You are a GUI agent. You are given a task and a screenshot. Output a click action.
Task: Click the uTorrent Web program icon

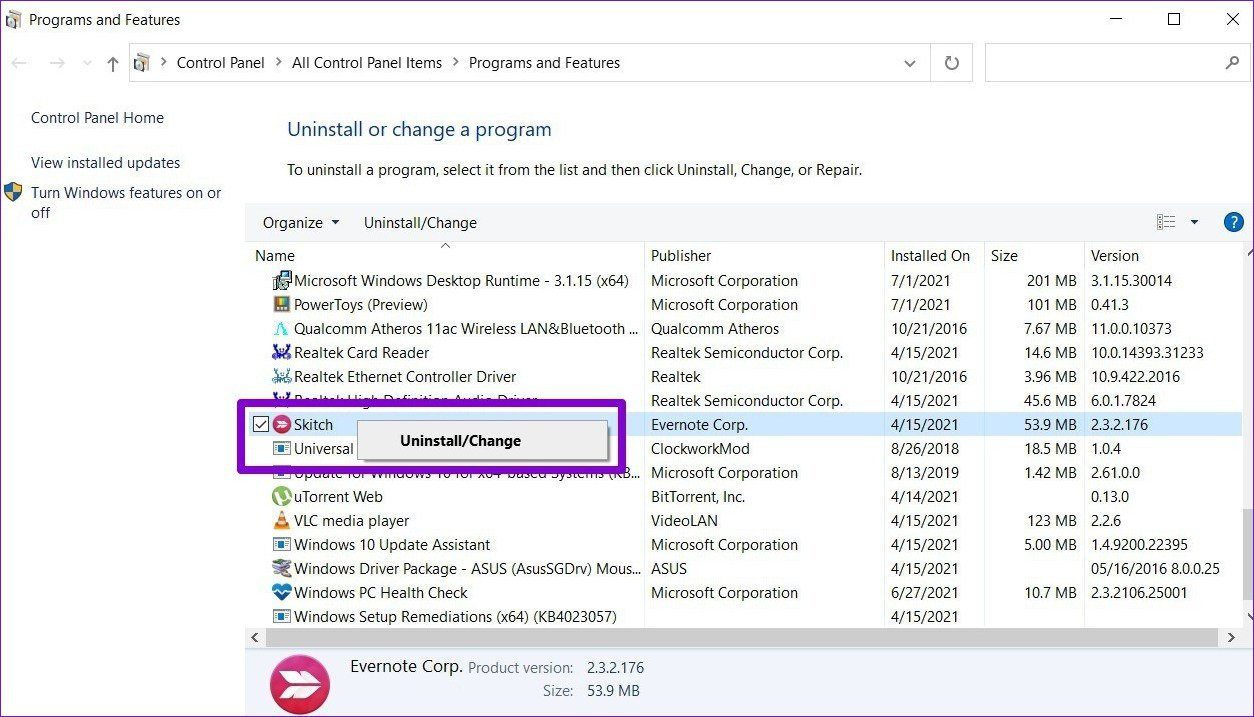coord(282,497)
